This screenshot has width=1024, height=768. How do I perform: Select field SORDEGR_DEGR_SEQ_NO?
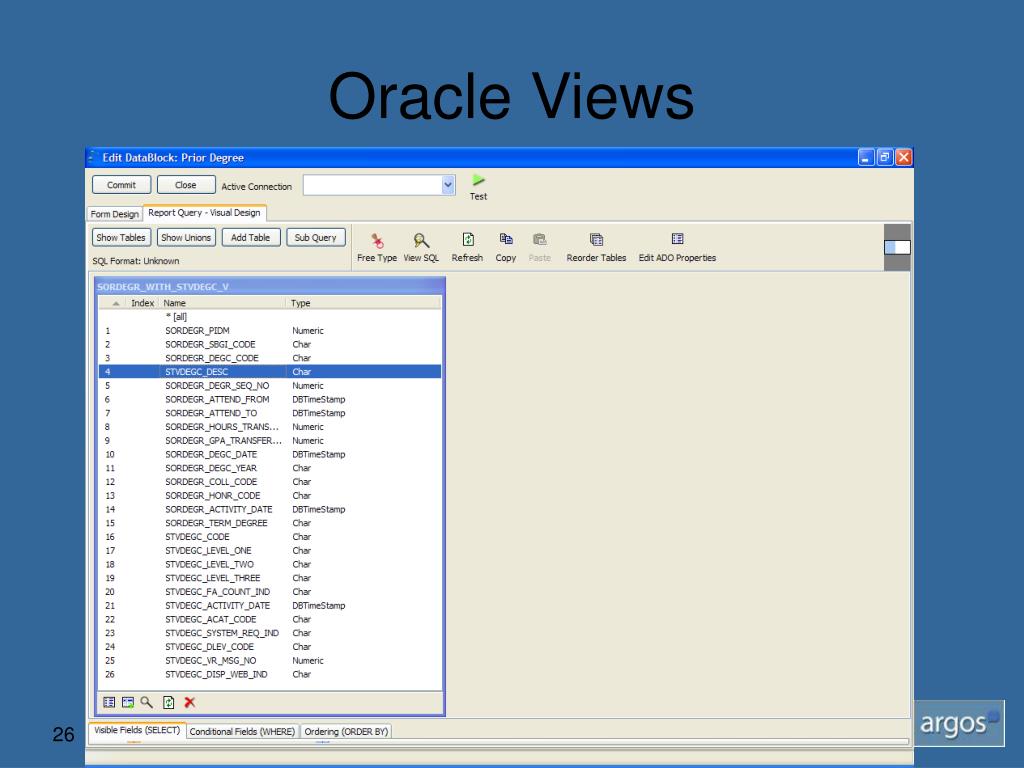270,385
